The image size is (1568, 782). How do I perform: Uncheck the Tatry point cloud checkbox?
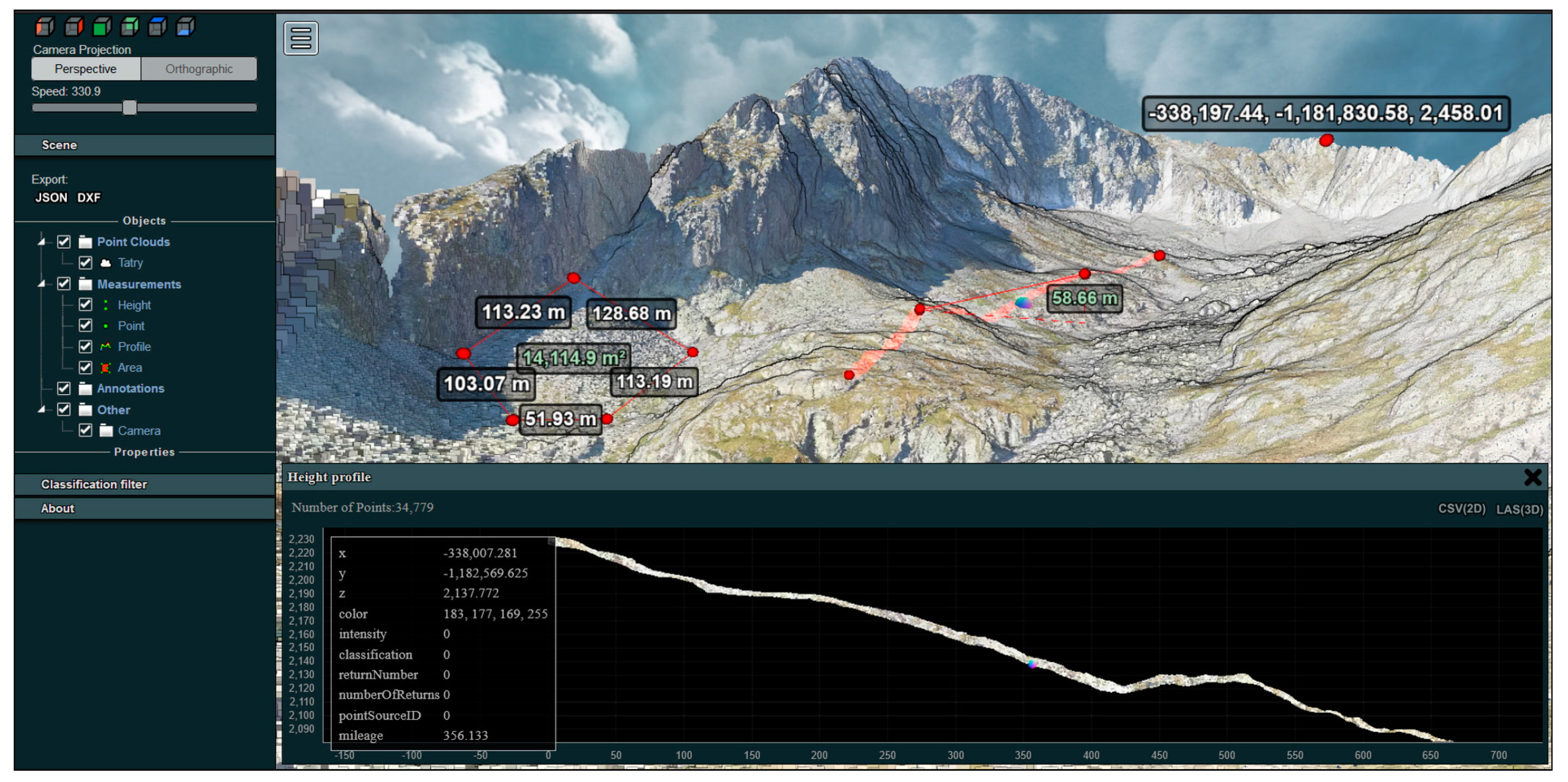[85, 262]
